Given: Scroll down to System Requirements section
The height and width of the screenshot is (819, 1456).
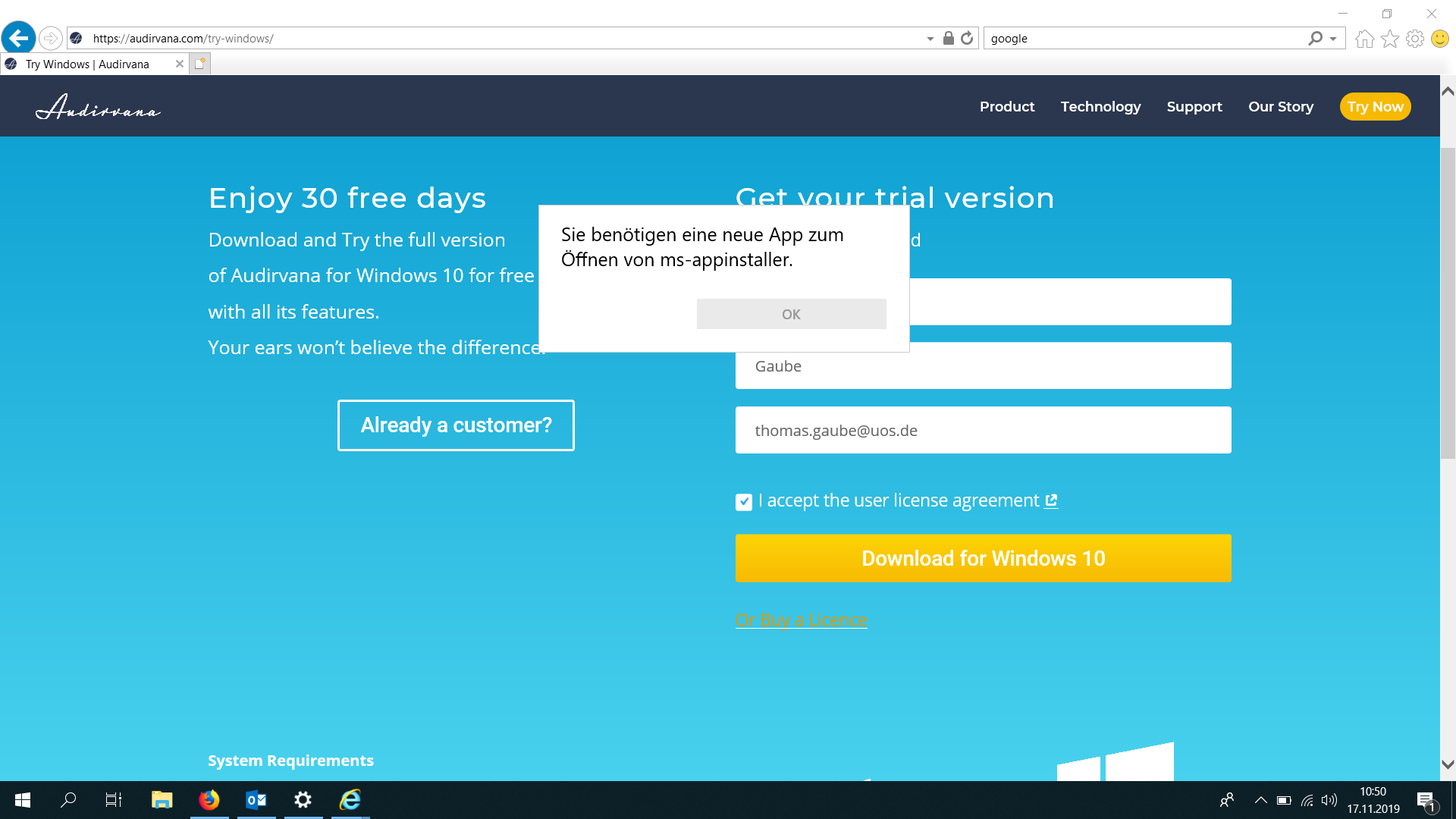Looking at the screenshot, I should pos(290,760).
